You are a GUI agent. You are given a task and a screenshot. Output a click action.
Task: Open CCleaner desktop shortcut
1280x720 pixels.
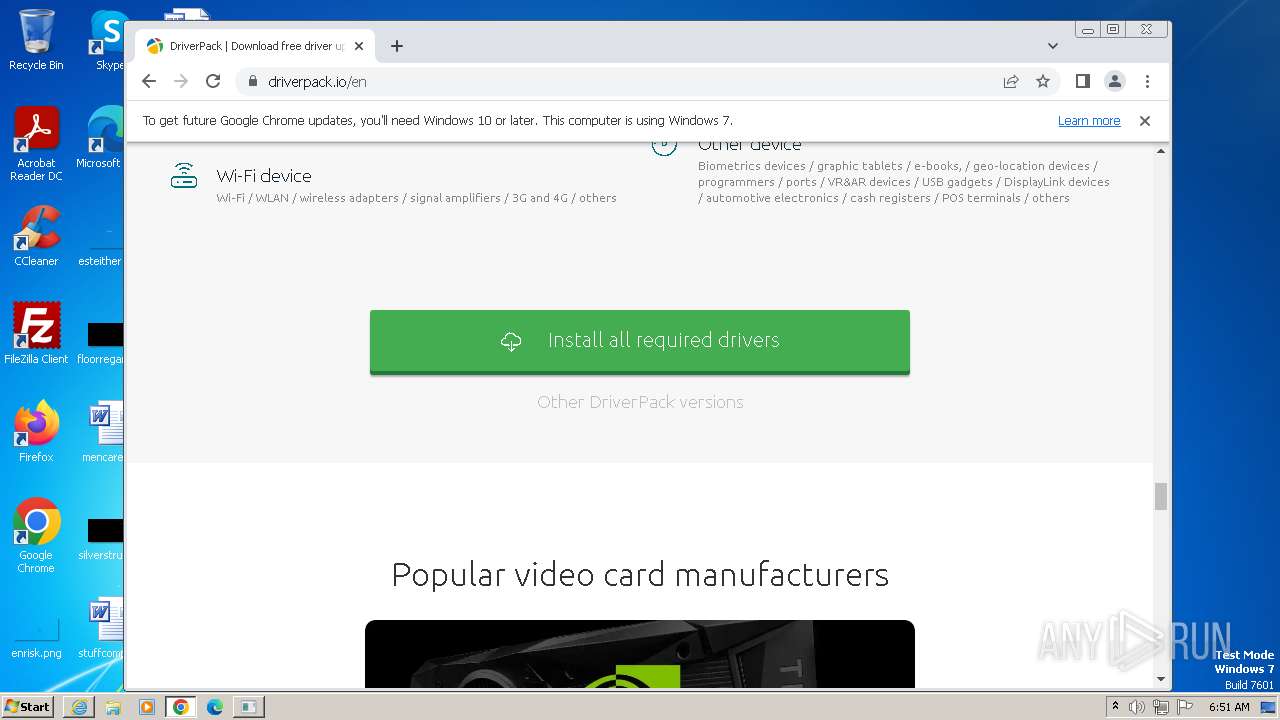click(36, 236)
